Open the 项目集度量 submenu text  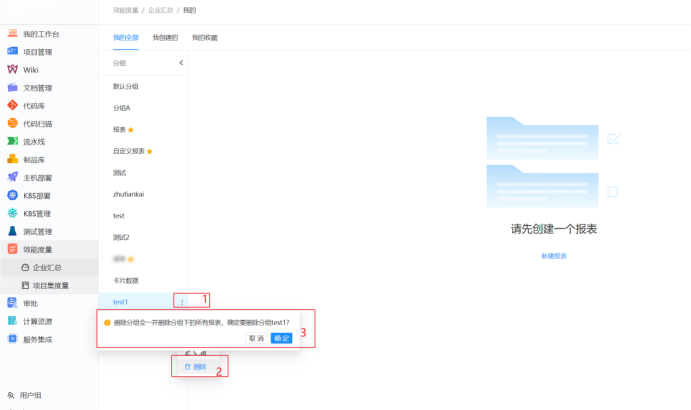[51, 286]
